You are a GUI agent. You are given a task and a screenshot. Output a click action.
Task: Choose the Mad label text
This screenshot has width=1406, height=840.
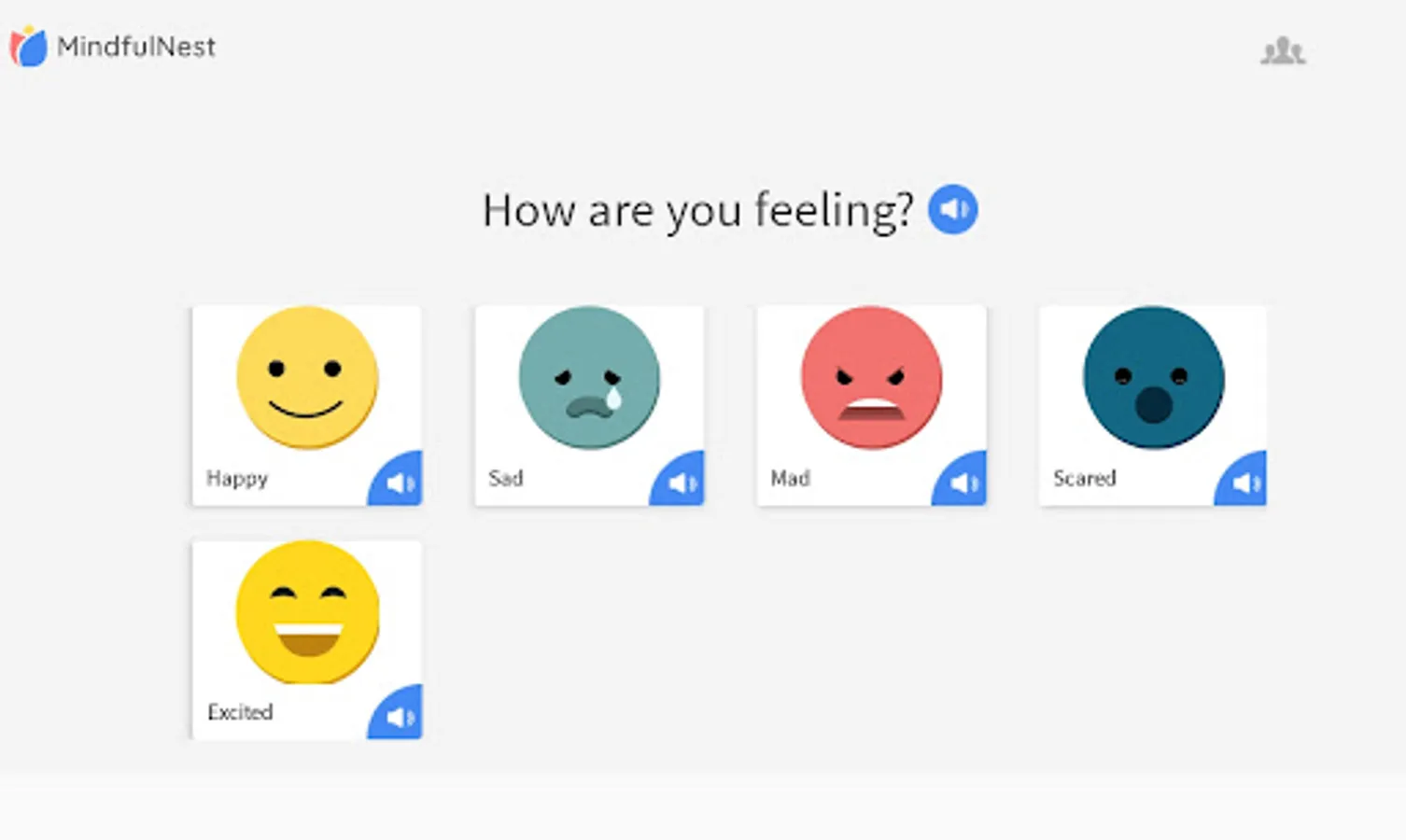click(790, 478)
